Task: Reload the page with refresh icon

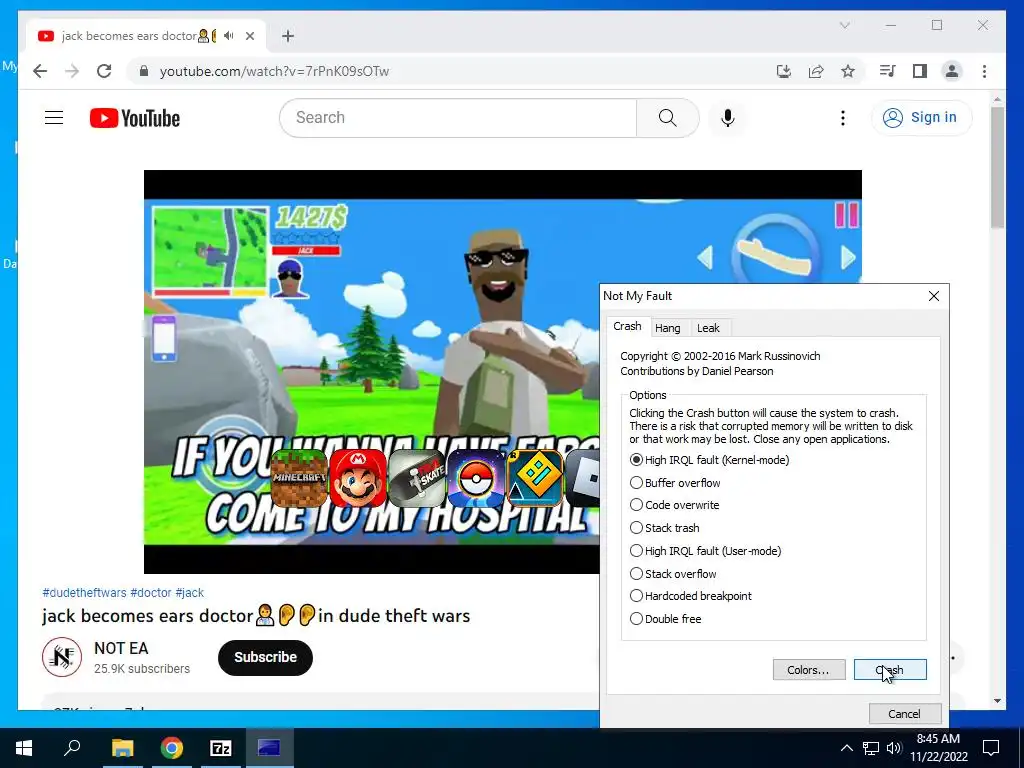Action: point(104,71)
